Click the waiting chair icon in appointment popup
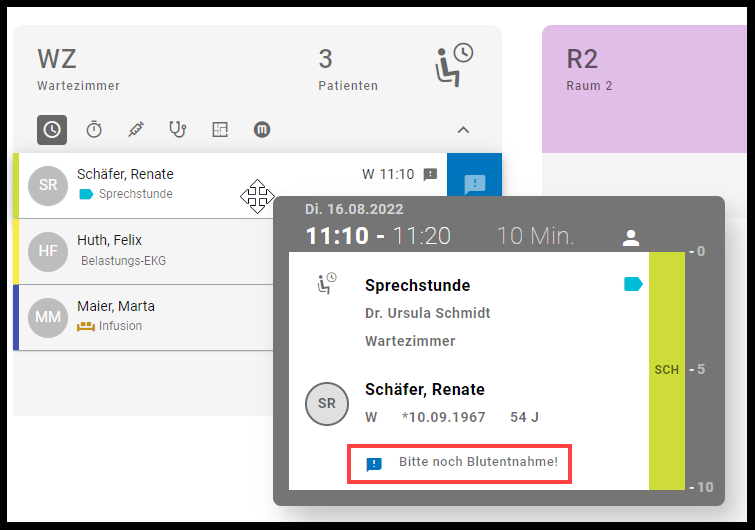Screen dimensions: 755x530 (x=327, y=283)
